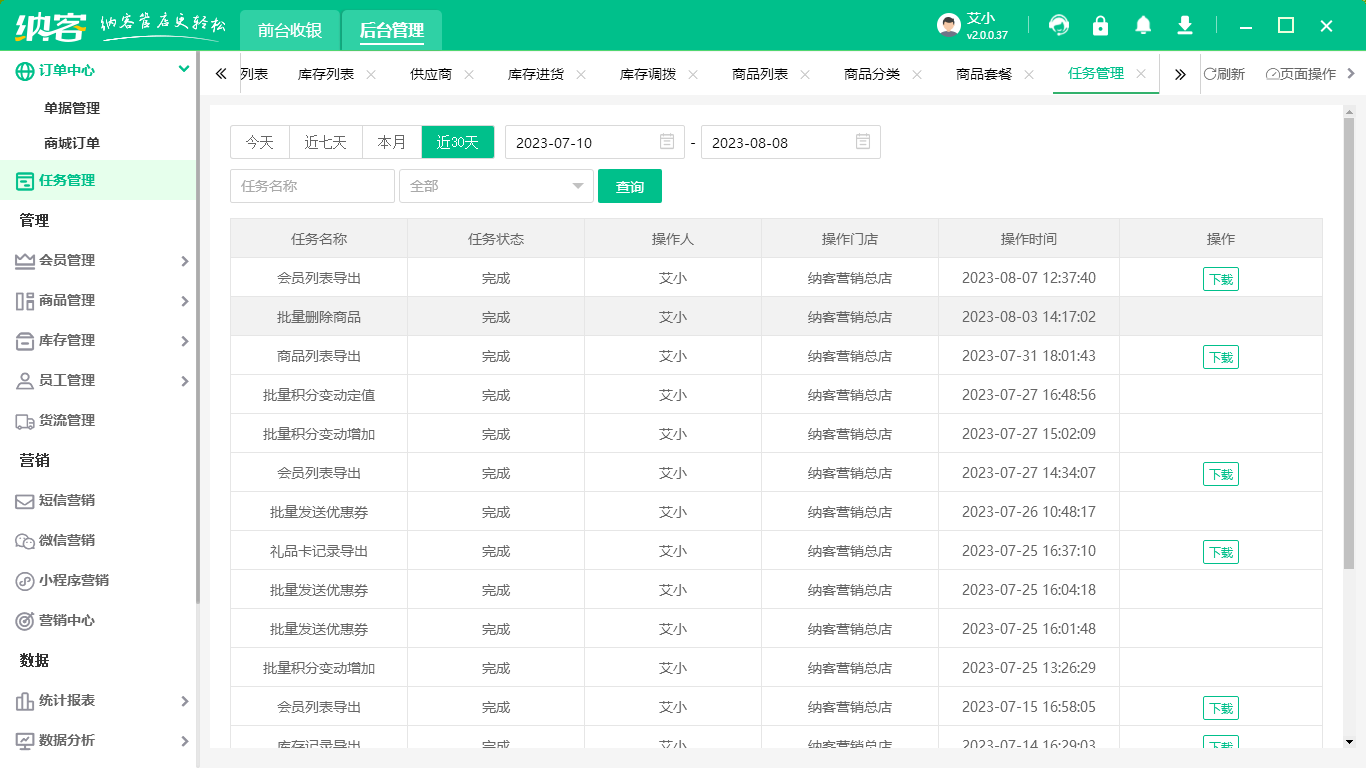Open the 页面操作 menu
Viewport: 1366px width, 768px height.
[1300, 74]
